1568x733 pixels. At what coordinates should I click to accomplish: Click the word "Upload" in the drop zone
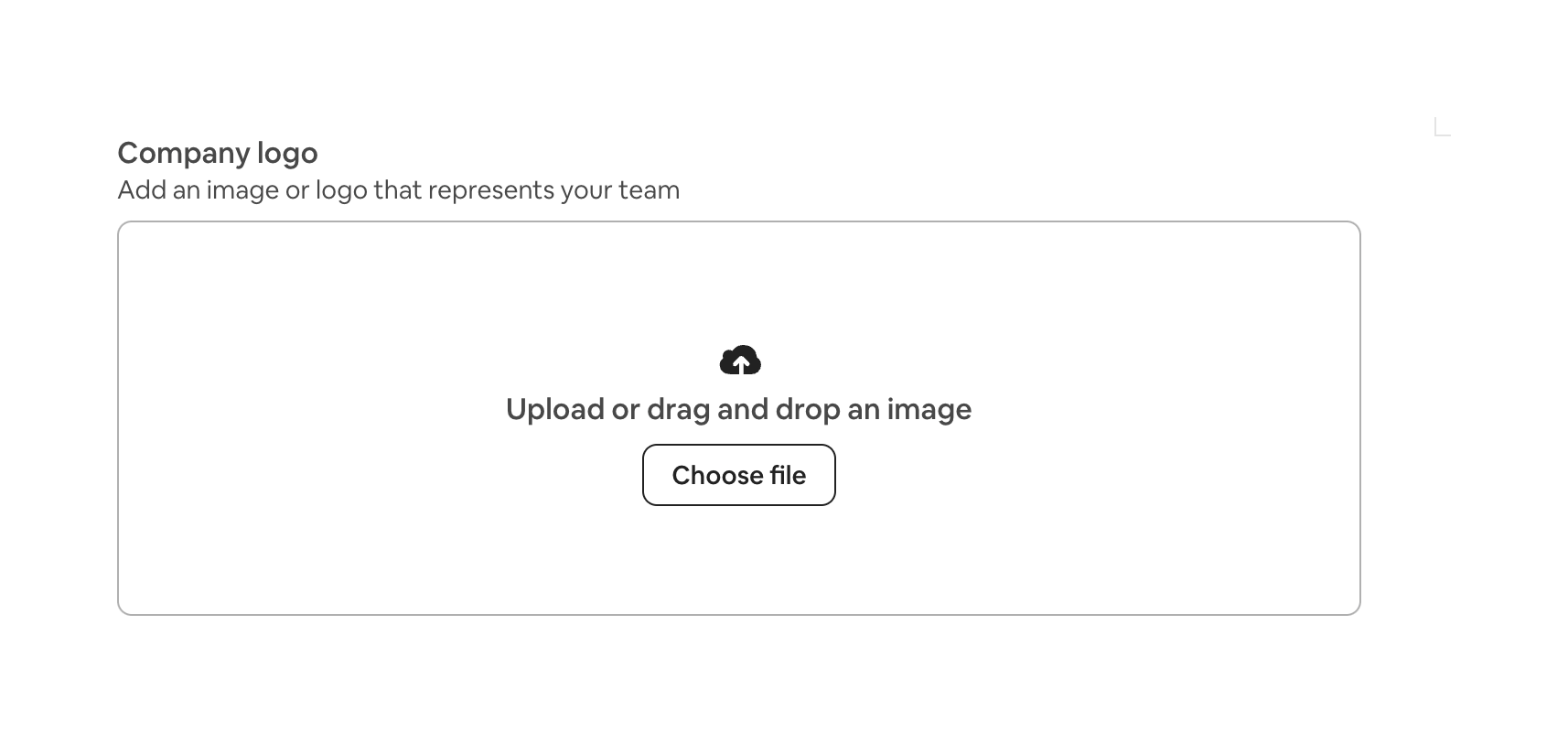point(554,410)
